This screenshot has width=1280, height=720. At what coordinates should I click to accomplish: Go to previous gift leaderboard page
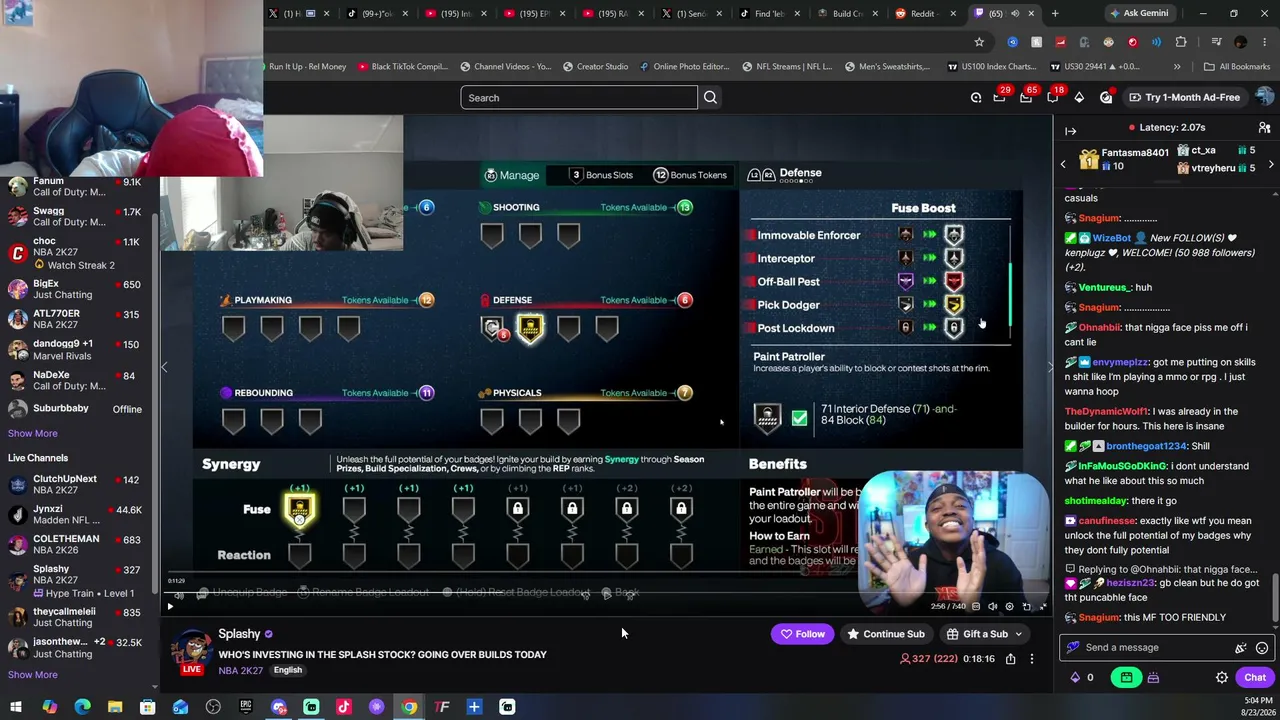[x=1063, y=164]
